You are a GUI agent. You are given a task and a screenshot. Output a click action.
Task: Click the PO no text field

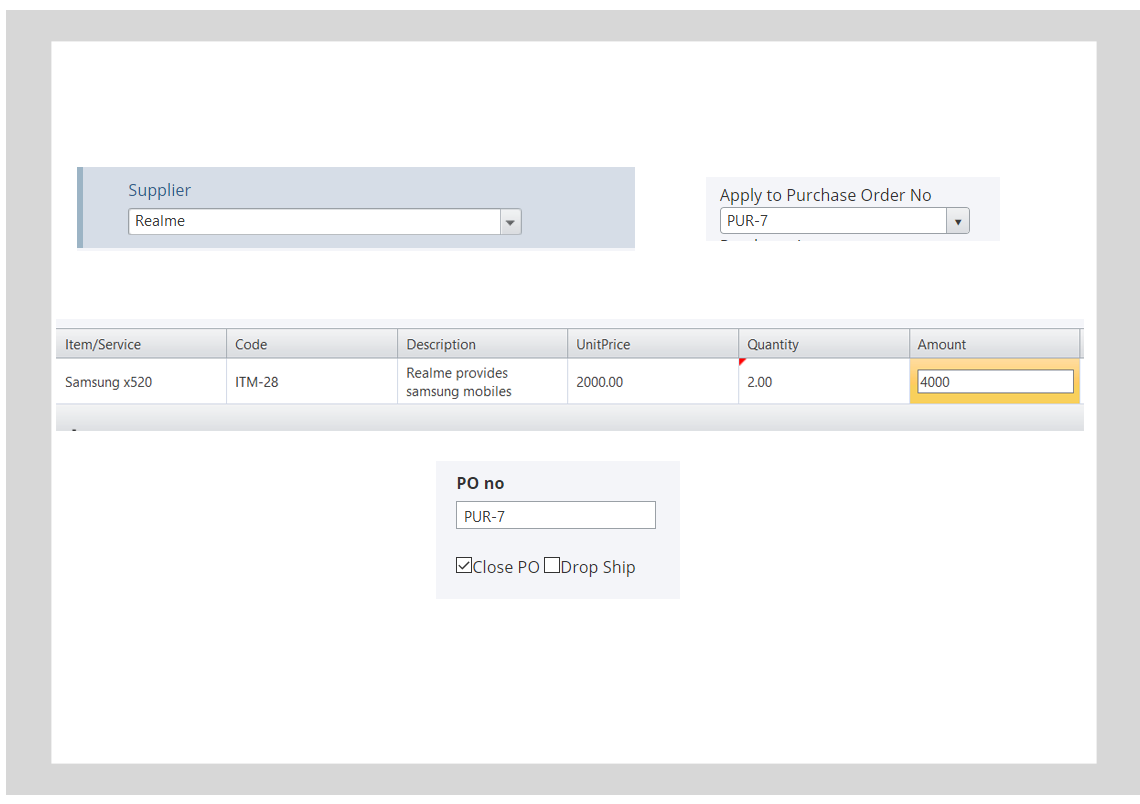tap(555, 515)
